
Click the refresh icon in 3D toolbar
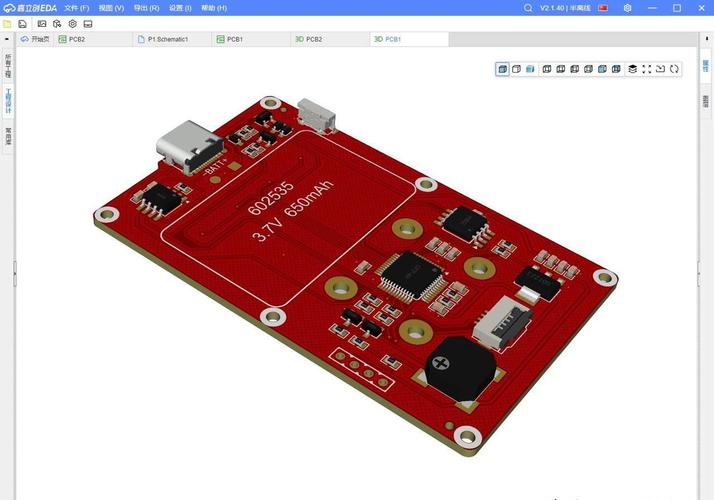point(674,69)
